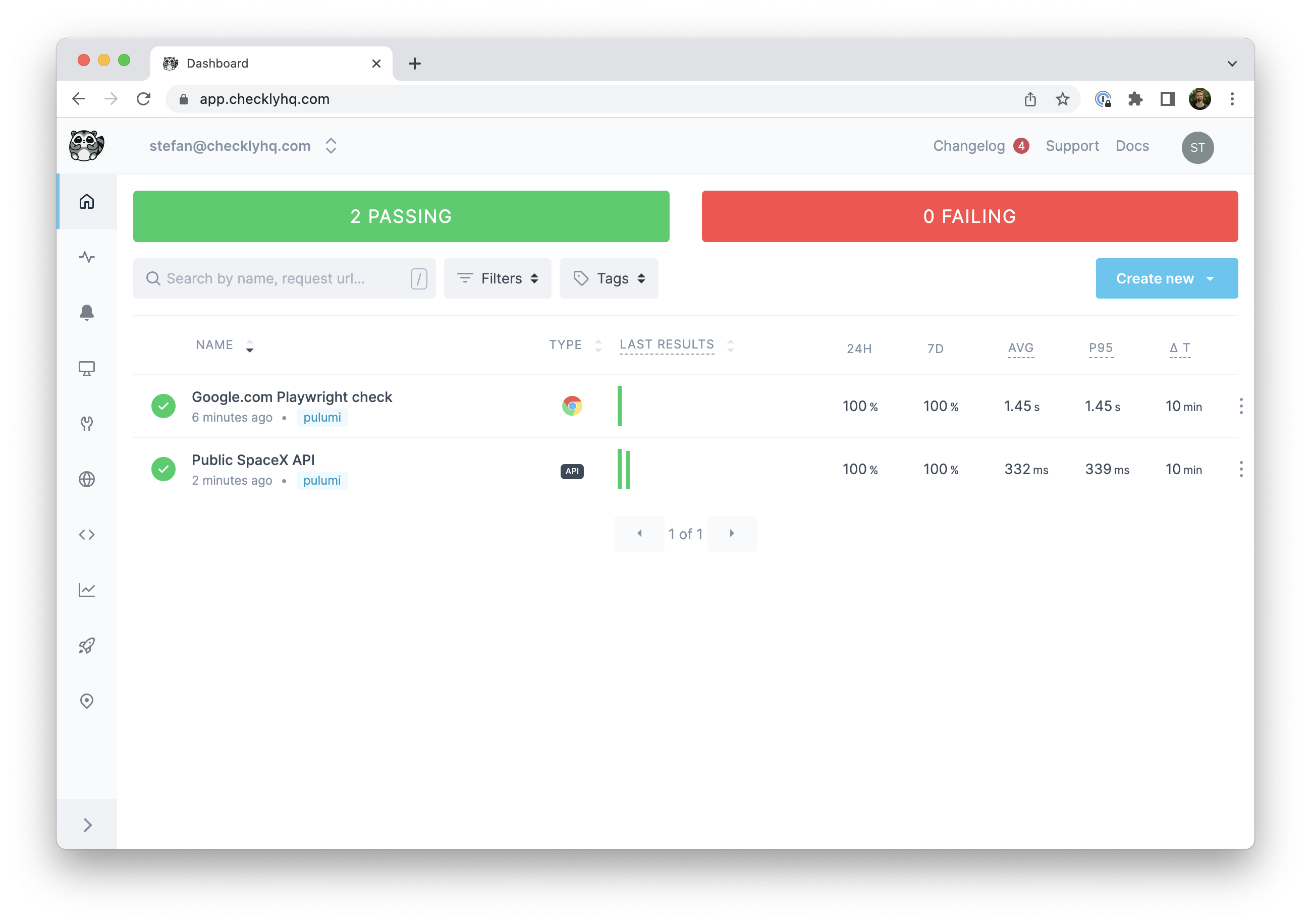This screenshot has width=1311, height=924.
Task: Open the Tags filter dropdown
Action: pos(609,278)
